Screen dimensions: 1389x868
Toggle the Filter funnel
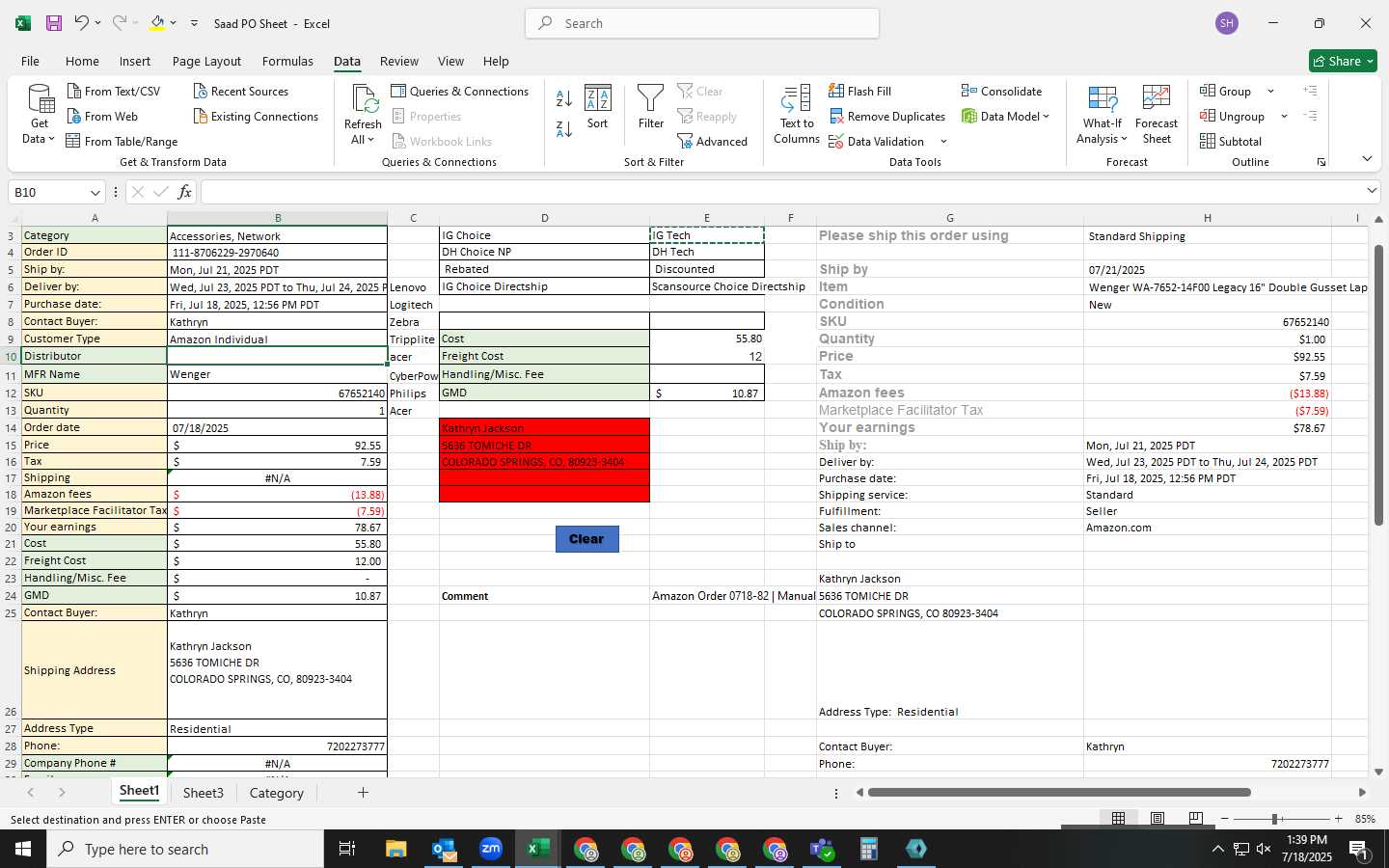coord(651,107)
